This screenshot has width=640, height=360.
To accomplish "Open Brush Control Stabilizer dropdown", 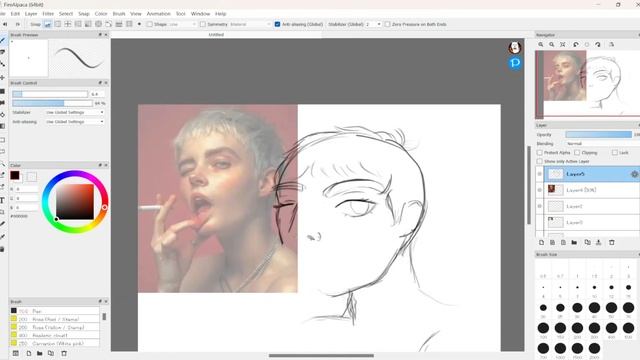I will coord(74,112).
